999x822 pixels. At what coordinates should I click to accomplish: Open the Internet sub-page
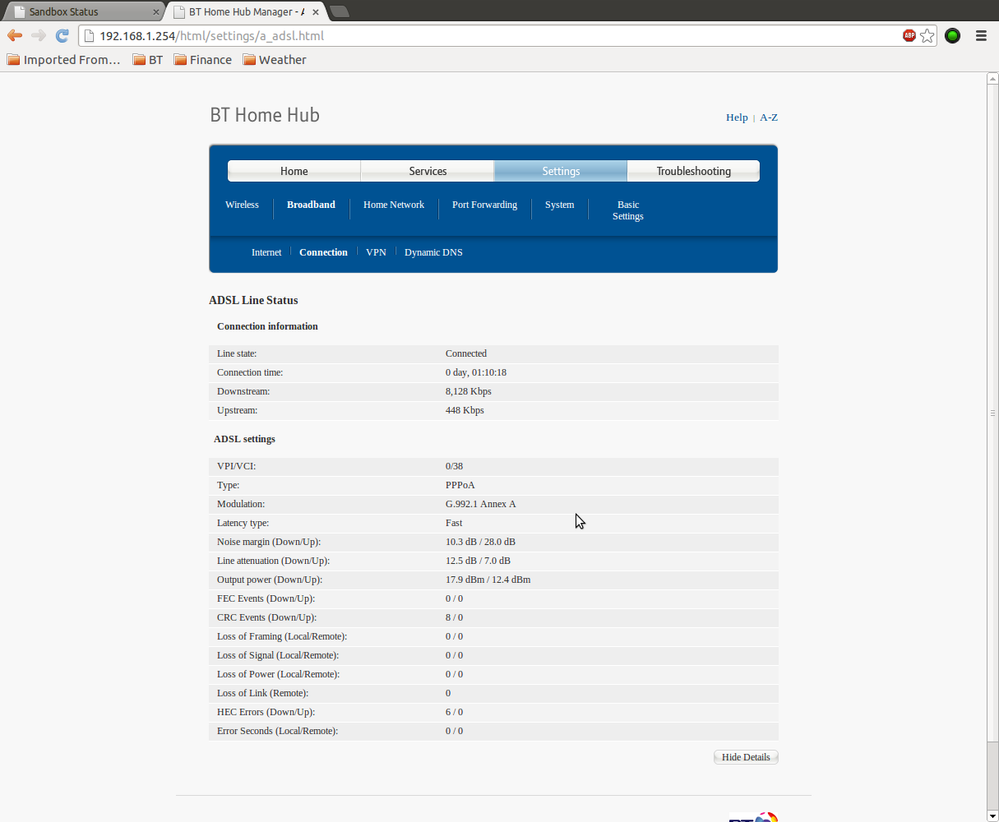(x=266, y=252)
